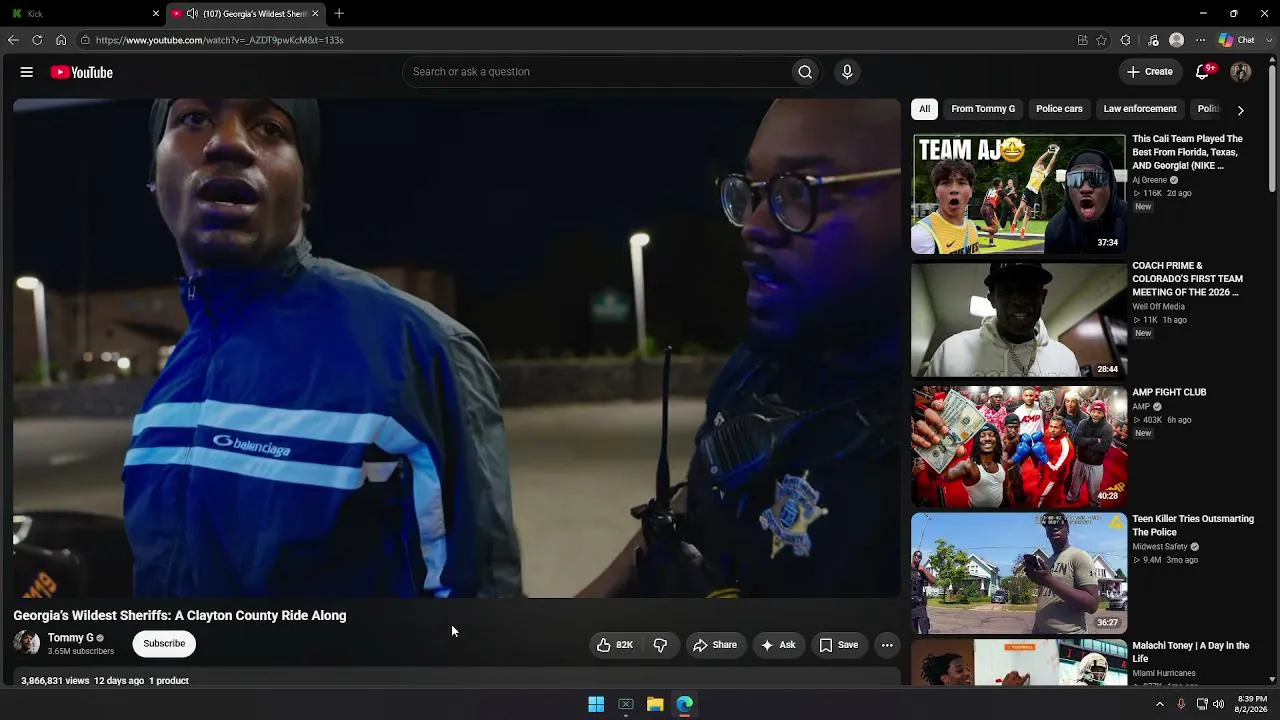Show more filter chips with the arrow
1280x720 pixels.
[1240, 110]
